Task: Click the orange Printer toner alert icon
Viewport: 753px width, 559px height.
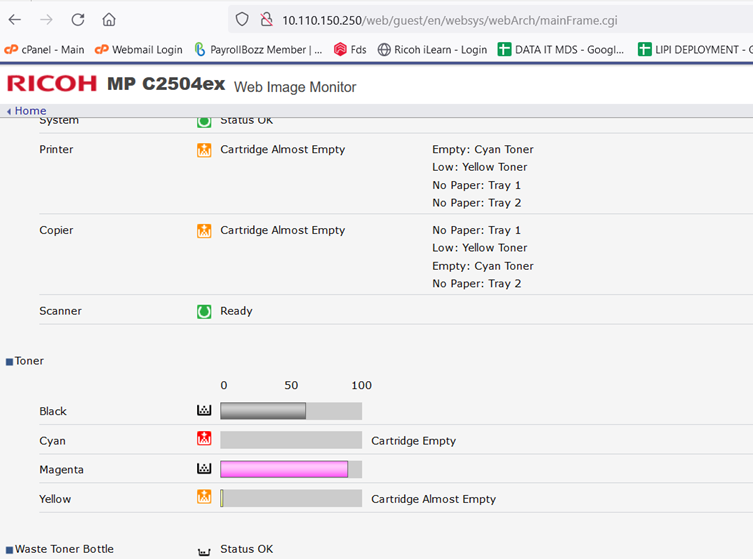Action: click(204, 150)
